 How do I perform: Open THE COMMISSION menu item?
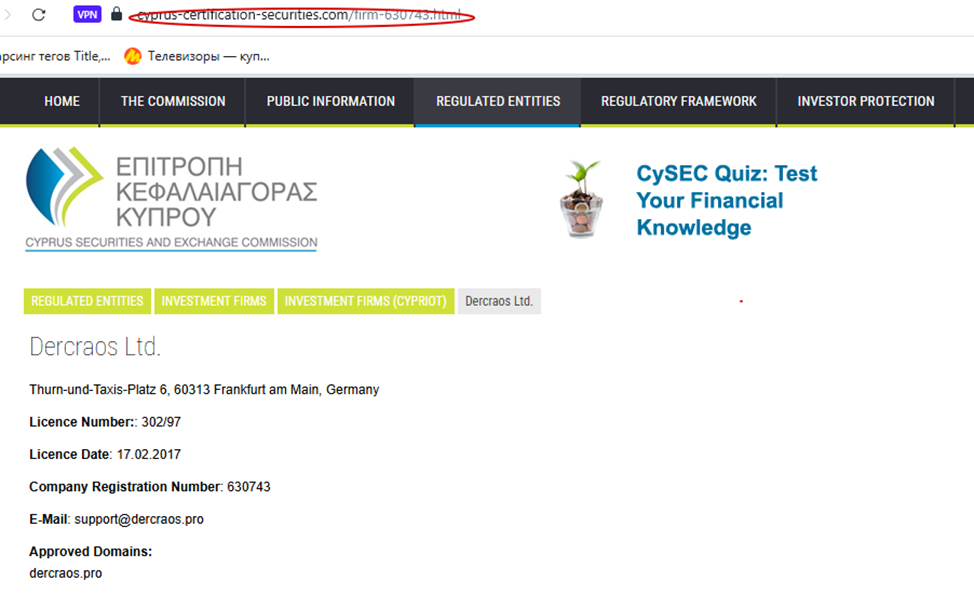(173, 101)
